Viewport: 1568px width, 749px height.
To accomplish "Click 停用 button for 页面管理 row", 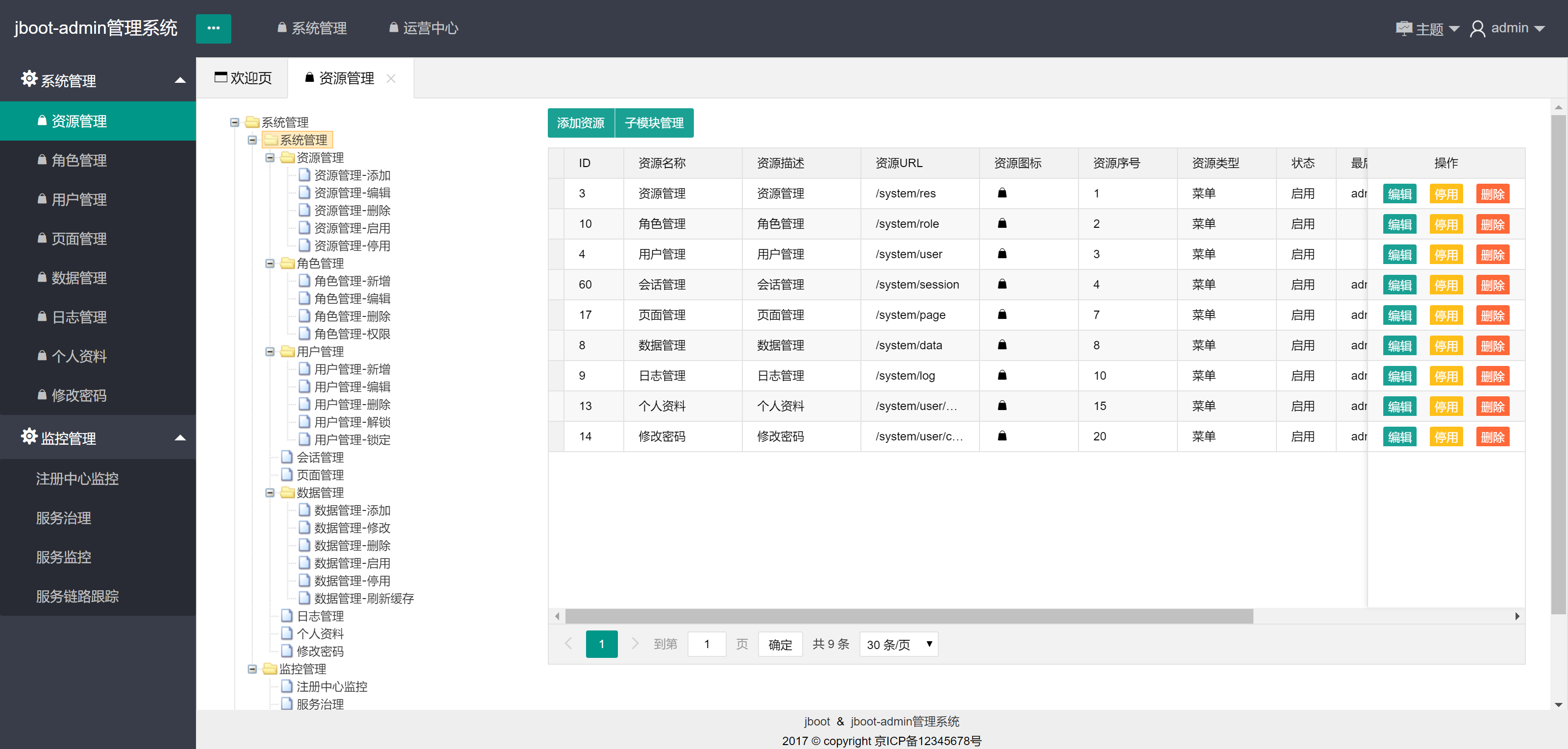I will (1445, 315).
